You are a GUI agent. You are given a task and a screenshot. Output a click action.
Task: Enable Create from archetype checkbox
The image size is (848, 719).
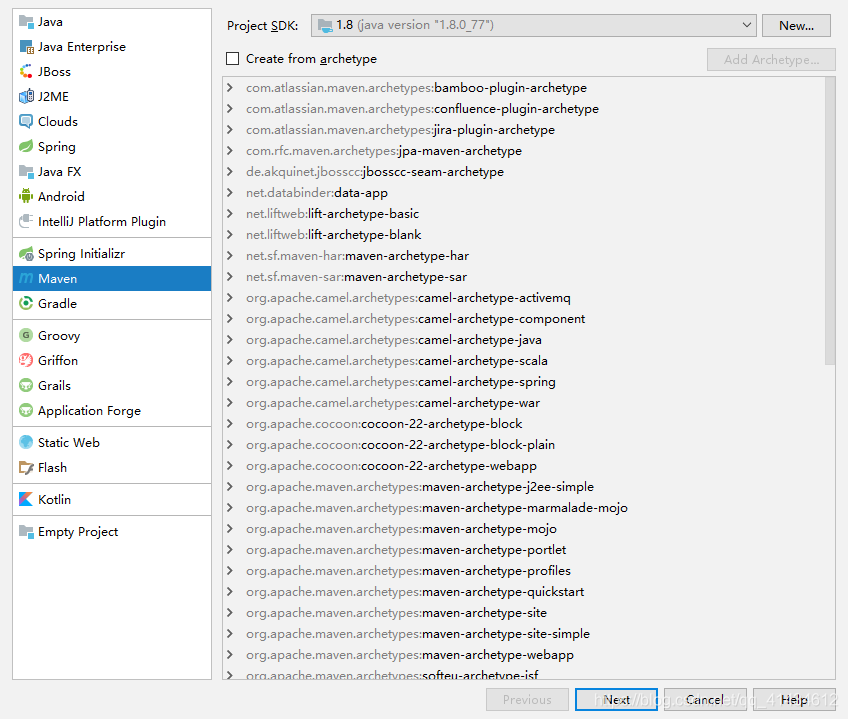click(233, 58)
